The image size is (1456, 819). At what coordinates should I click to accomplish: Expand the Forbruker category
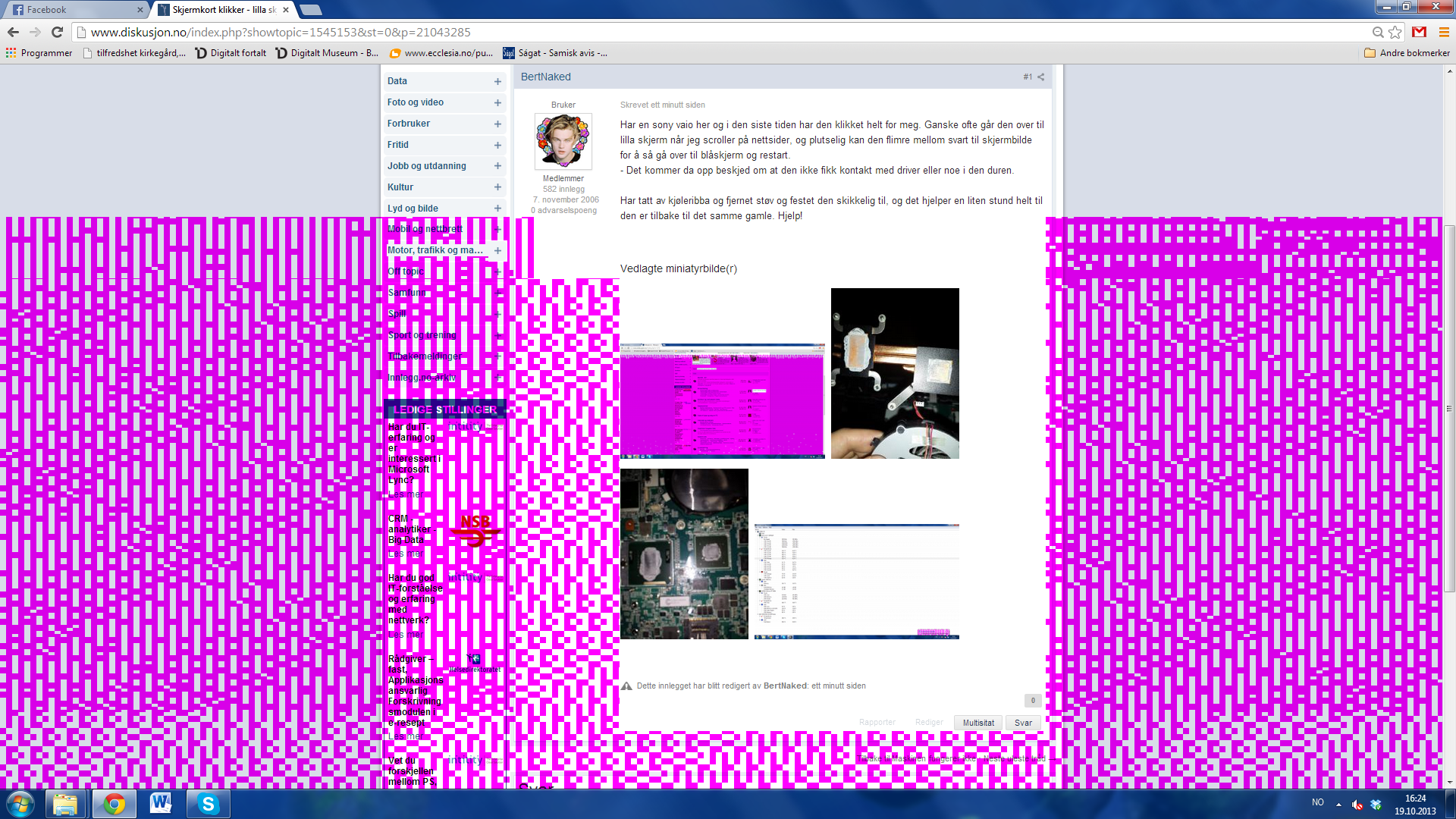(x=497, y=124)
